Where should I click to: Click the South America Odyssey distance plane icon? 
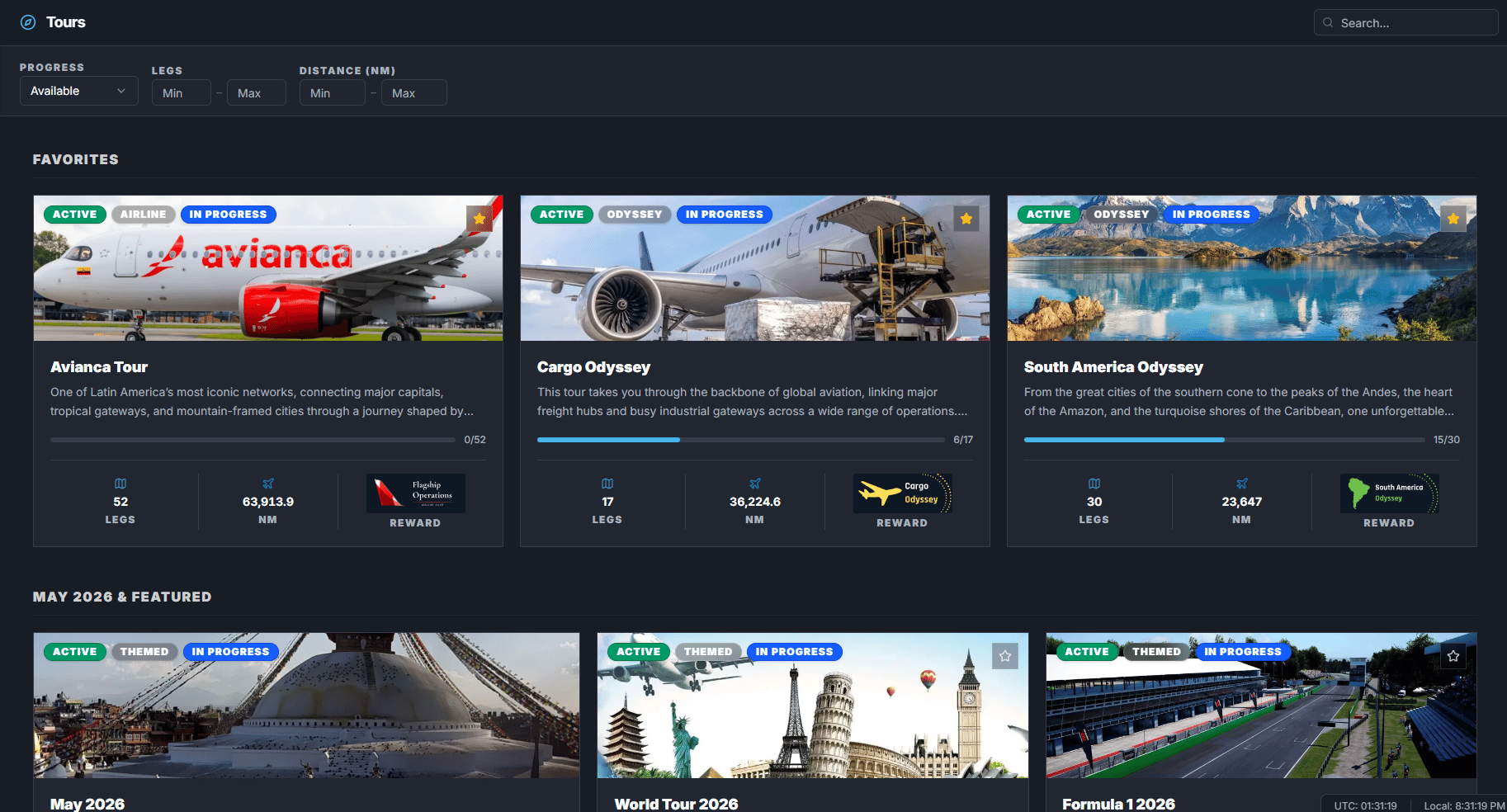(x=1242, y=484)
